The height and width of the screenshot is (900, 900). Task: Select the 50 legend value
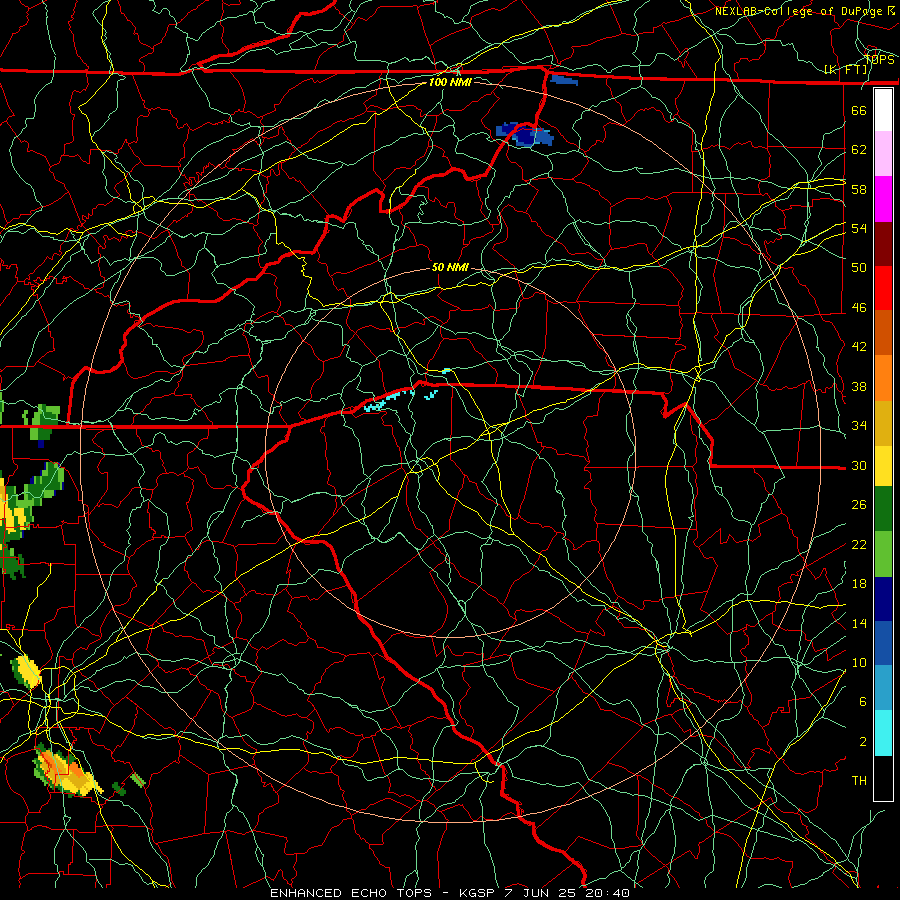tap(859, 268)
